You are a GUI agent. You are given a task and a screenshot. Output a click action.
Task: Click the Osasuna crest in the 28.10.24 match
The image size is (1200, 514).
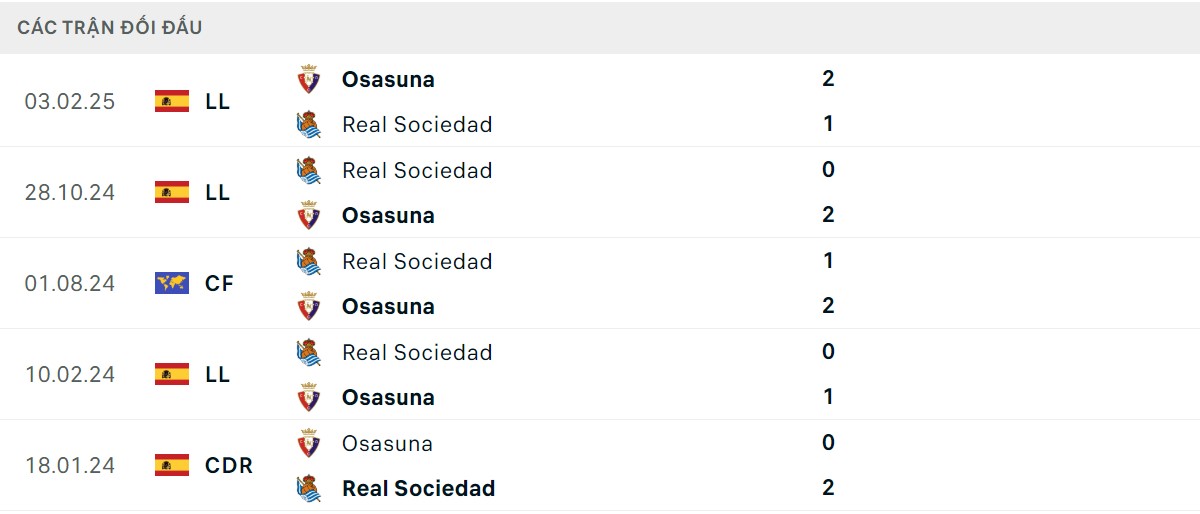[309, 216]
